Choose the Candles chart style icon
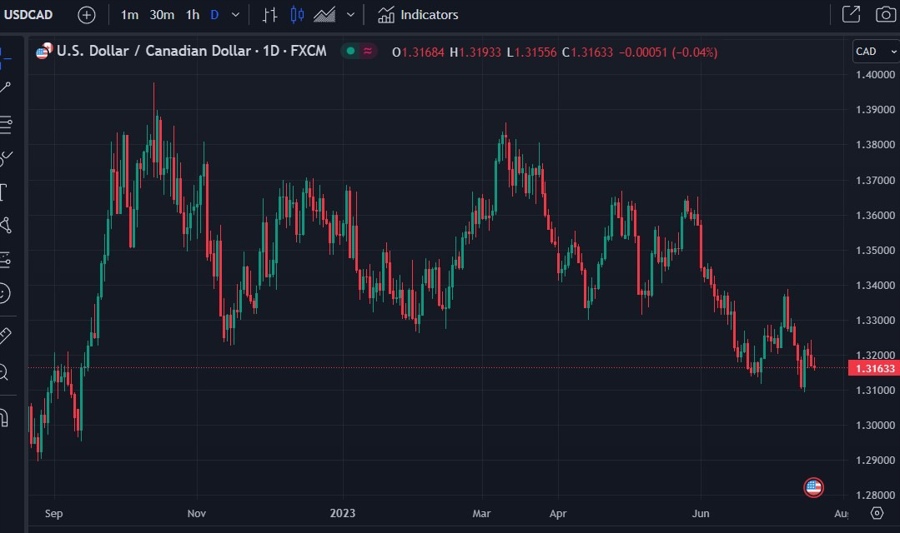900x533 pixels. (297, 15)
